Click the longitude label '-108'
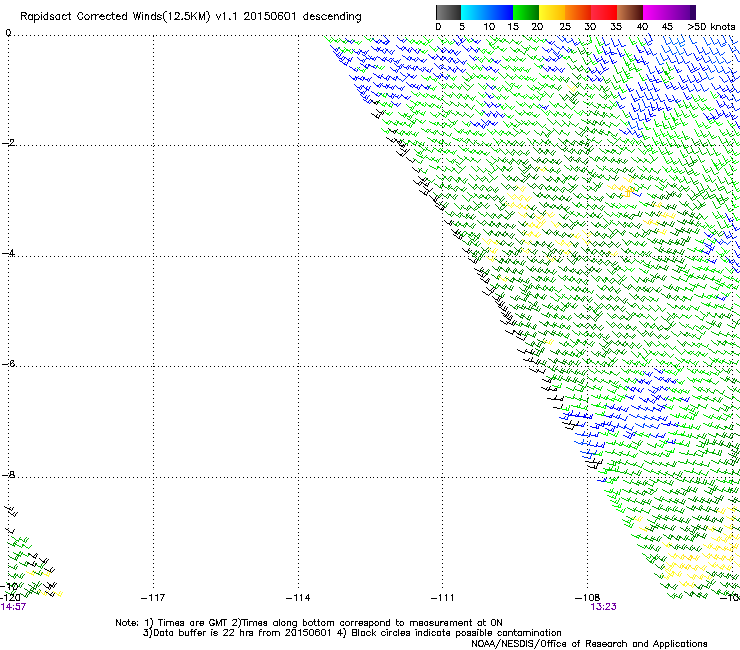740x650 pixels. click(588, 598)
